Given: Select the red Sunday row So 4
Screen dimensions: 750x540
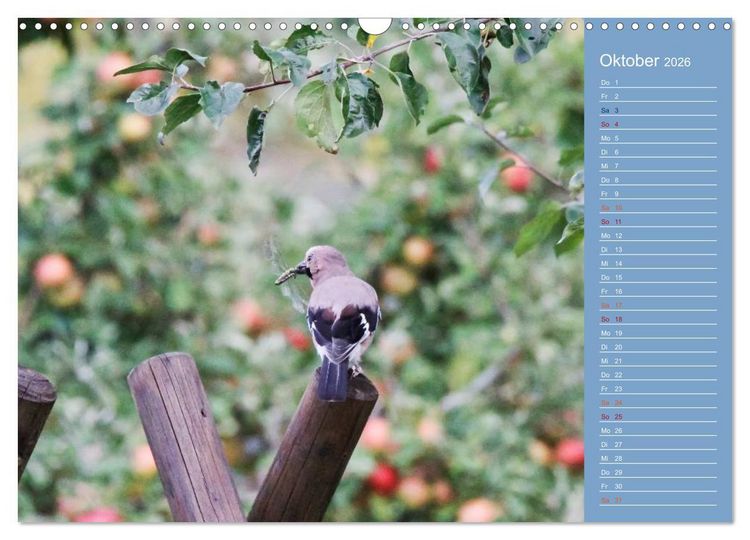Looking at the screenshot, I should coord(658,124).
